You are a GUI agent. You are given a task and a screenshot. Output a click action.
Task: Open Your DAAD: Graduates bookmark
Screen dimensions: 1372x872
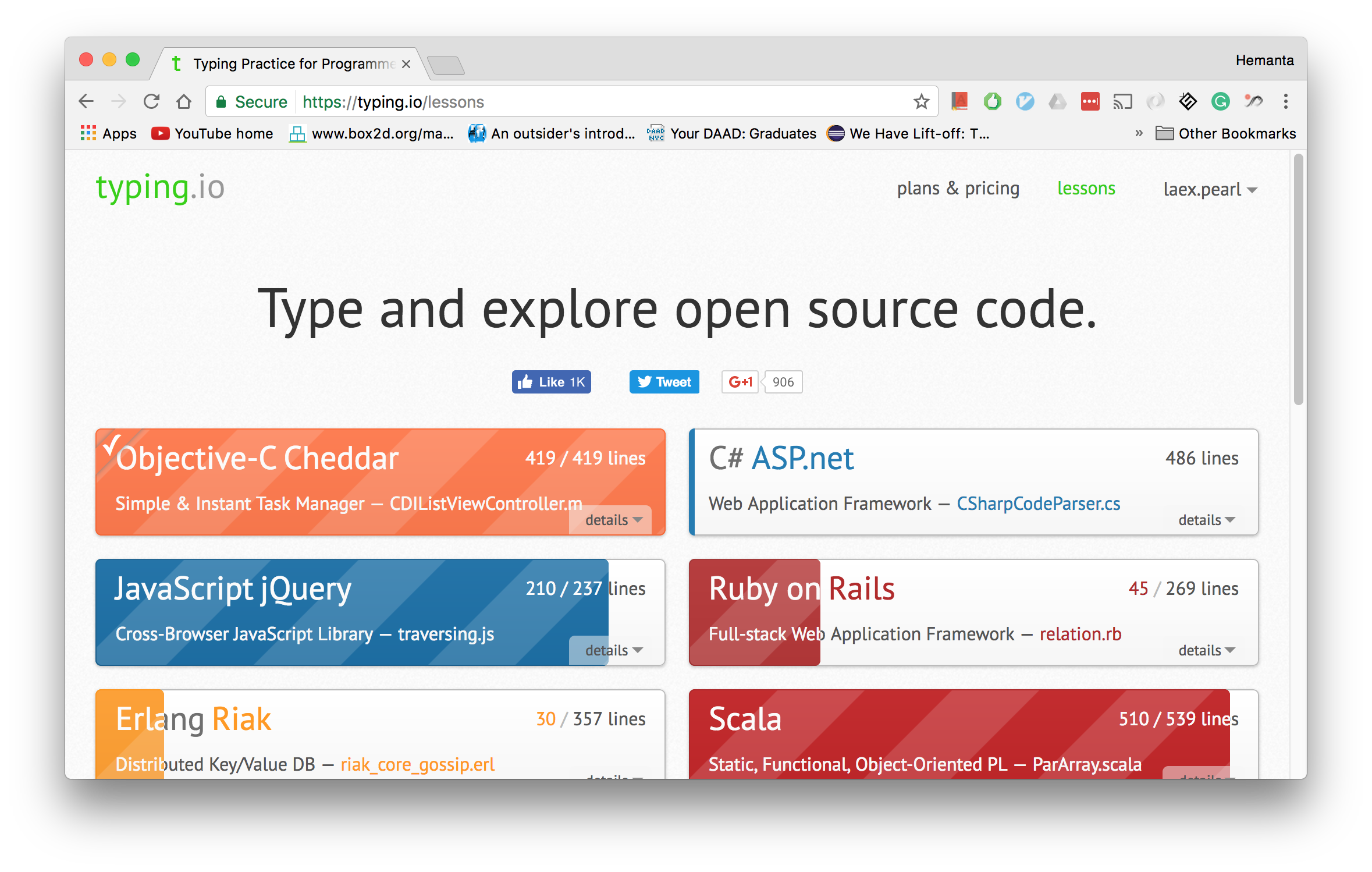(x=732, y=134)
